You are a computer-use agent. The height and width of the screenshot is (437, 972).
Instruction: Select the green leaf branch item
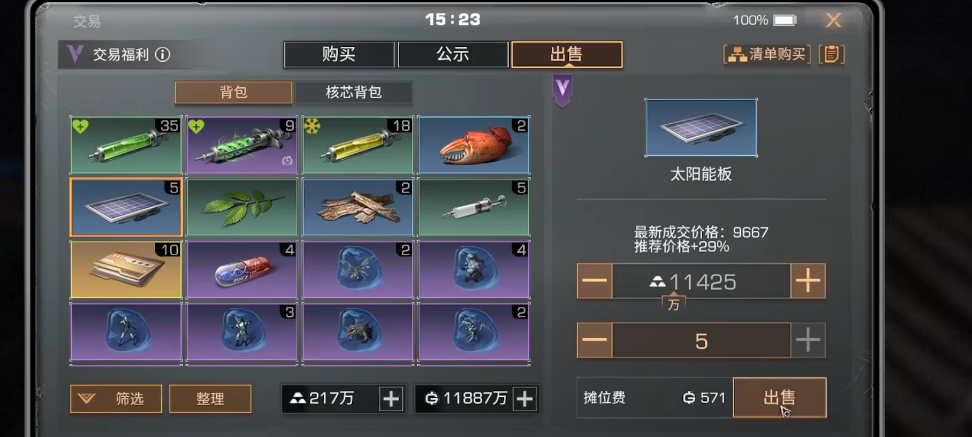[242, 207]
